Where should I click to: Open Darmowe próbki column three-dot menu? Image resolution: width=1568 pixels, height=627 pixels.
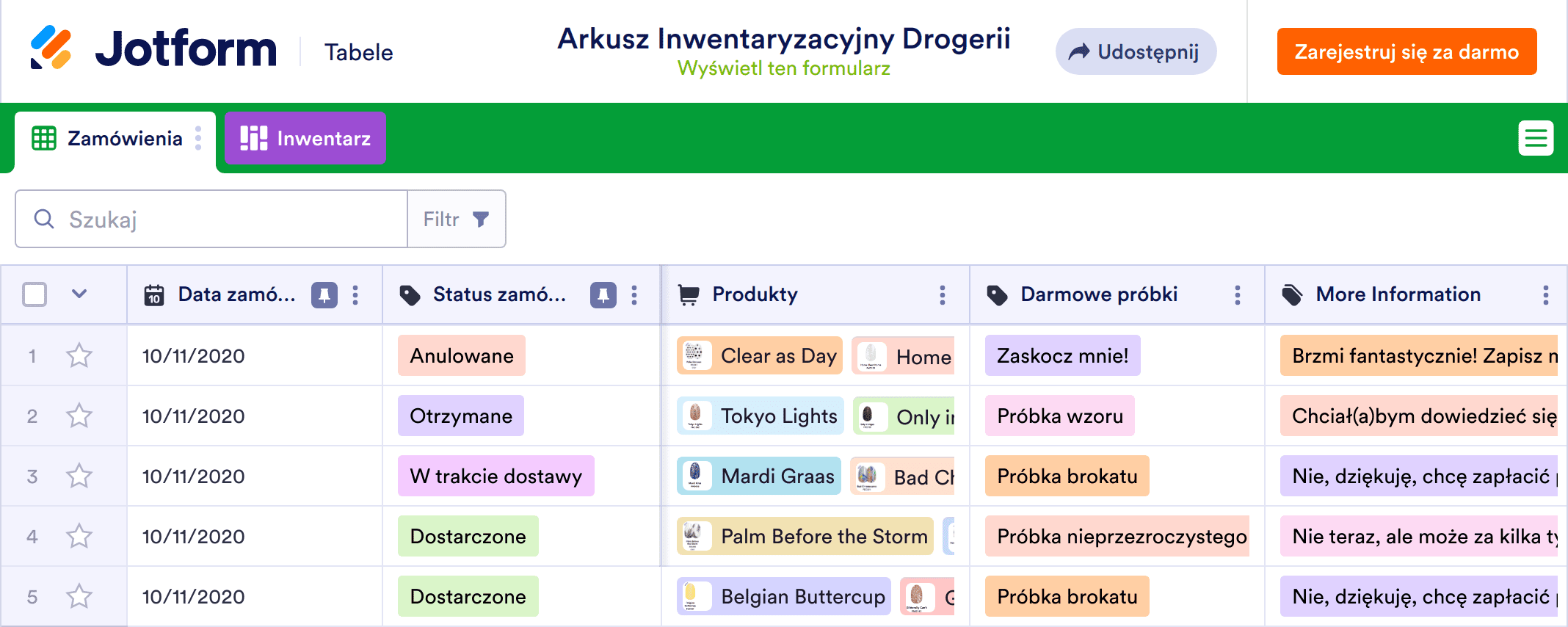coord(1237,295)
